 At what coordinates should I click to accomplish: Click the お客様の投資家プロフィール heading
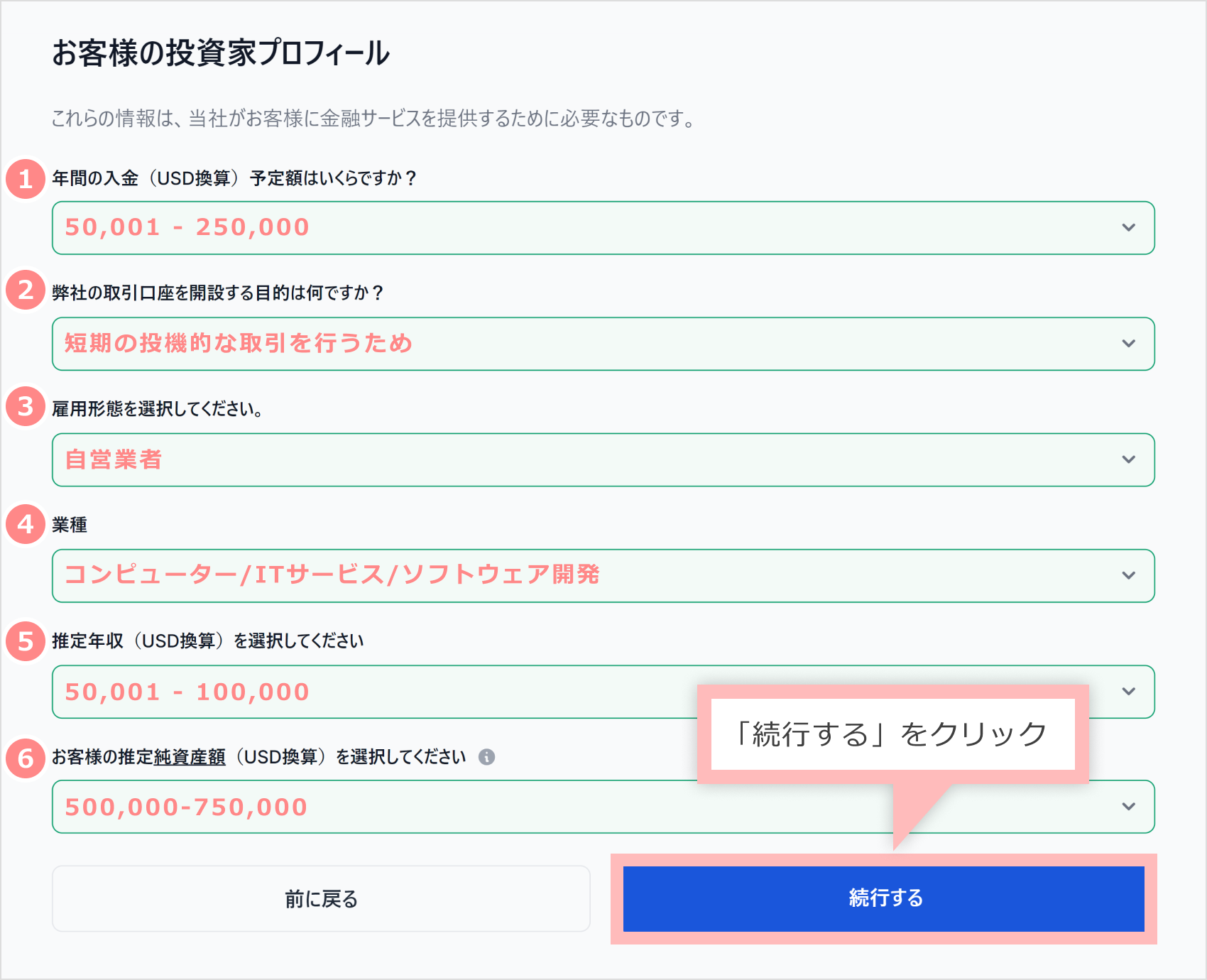coord(221,53)
